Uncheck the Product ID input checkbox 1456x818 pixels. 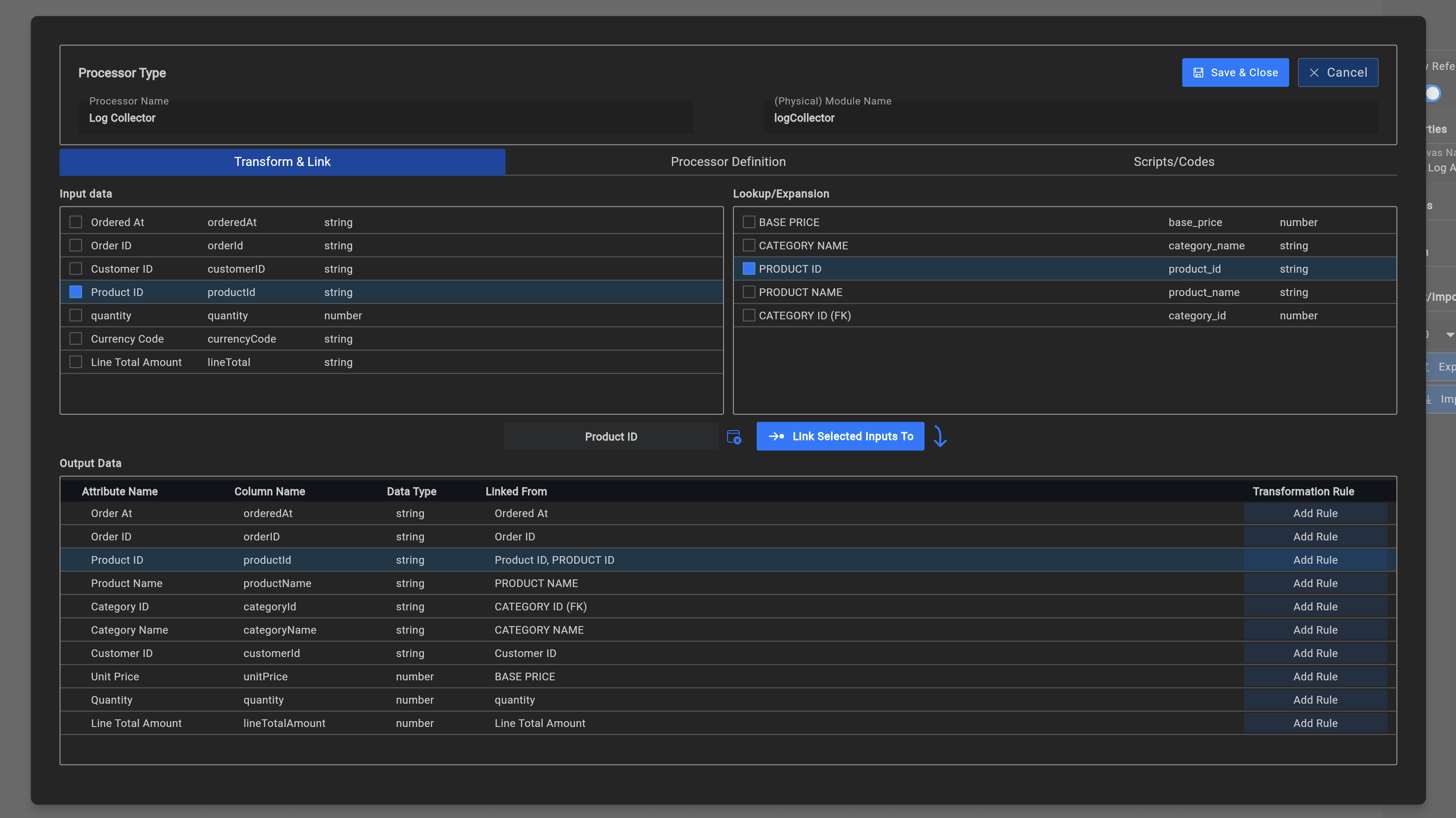(x=76, y=292)
